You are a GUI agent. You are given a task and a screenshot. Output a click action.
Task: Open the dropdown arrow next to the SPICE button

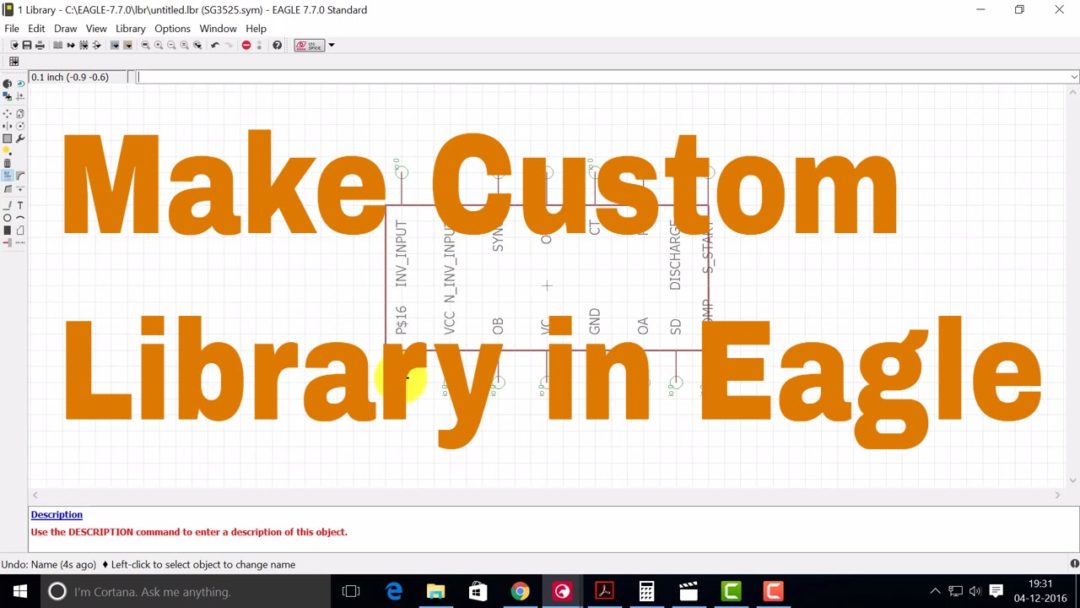[x=330, y=45]
